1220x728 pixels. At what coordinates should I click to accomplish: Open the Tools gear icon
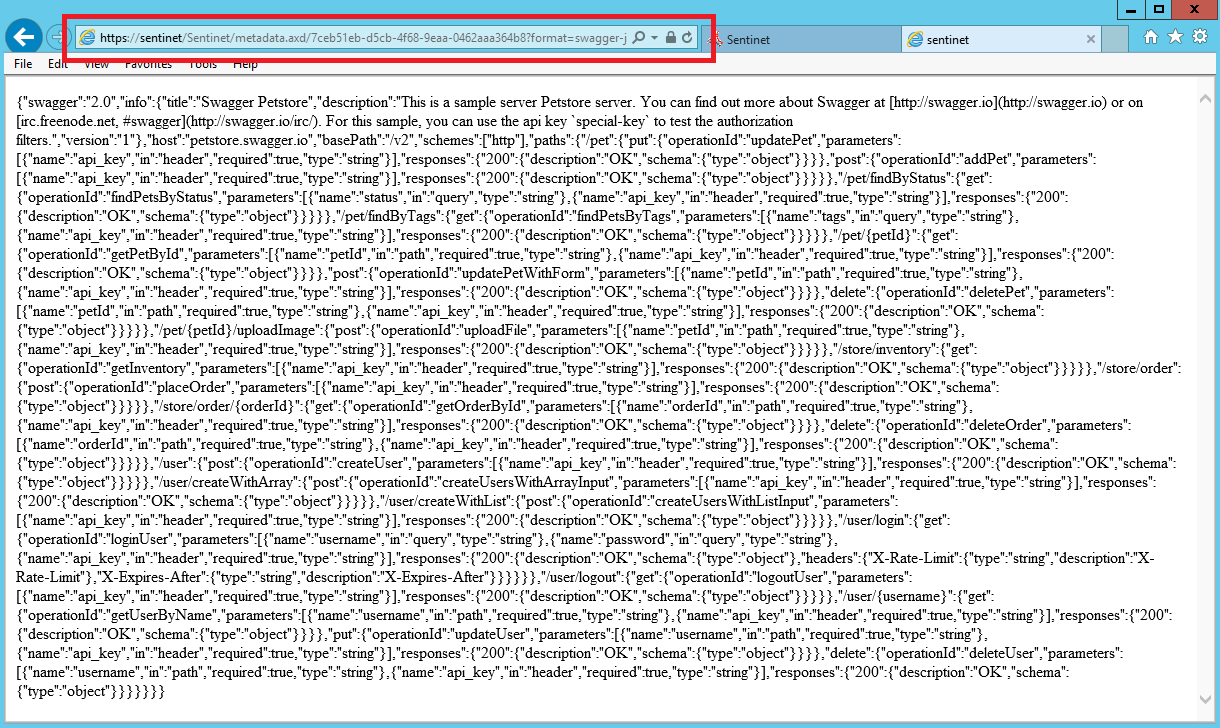1201,37
